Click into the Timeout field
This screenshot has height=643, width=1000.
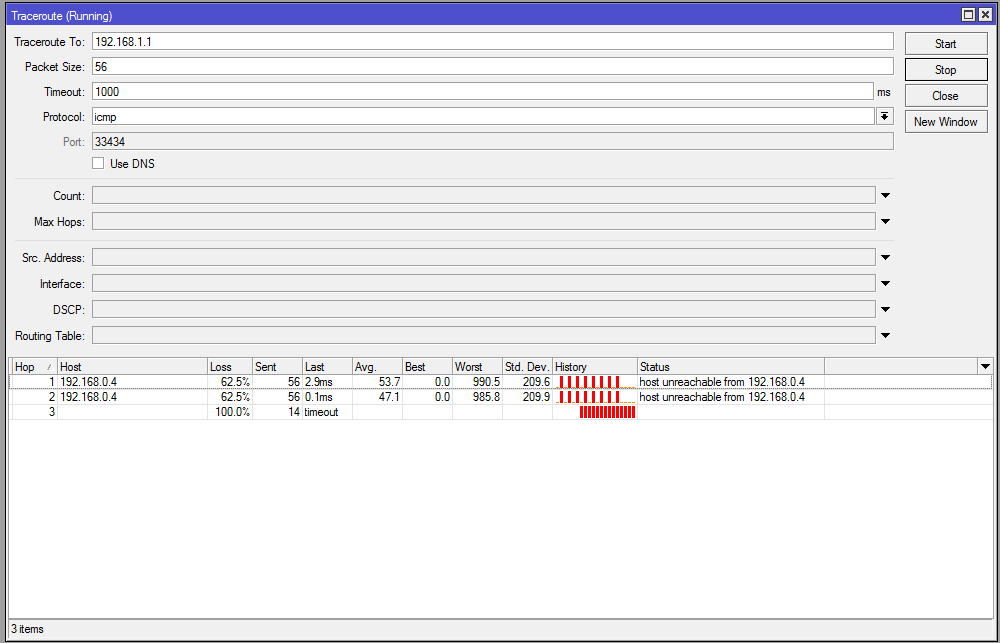point(483,91)
